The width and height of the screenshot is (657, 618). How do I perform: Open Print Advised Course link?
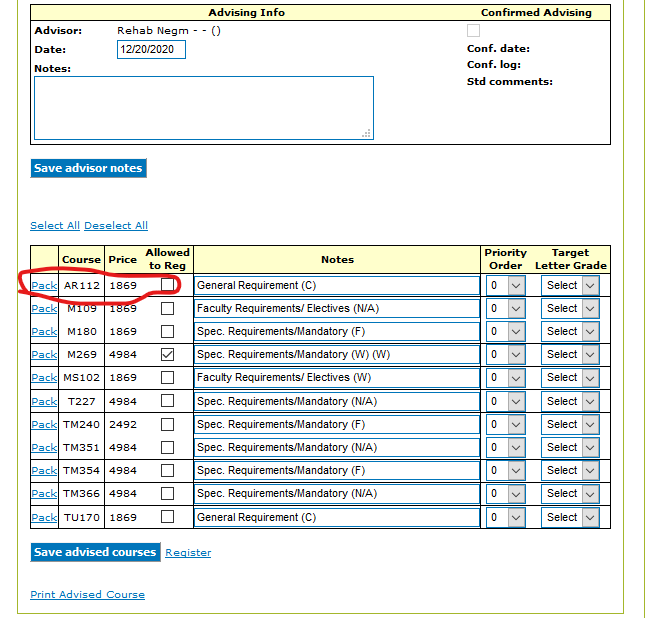pyautogui.click(x=88, y=595)
